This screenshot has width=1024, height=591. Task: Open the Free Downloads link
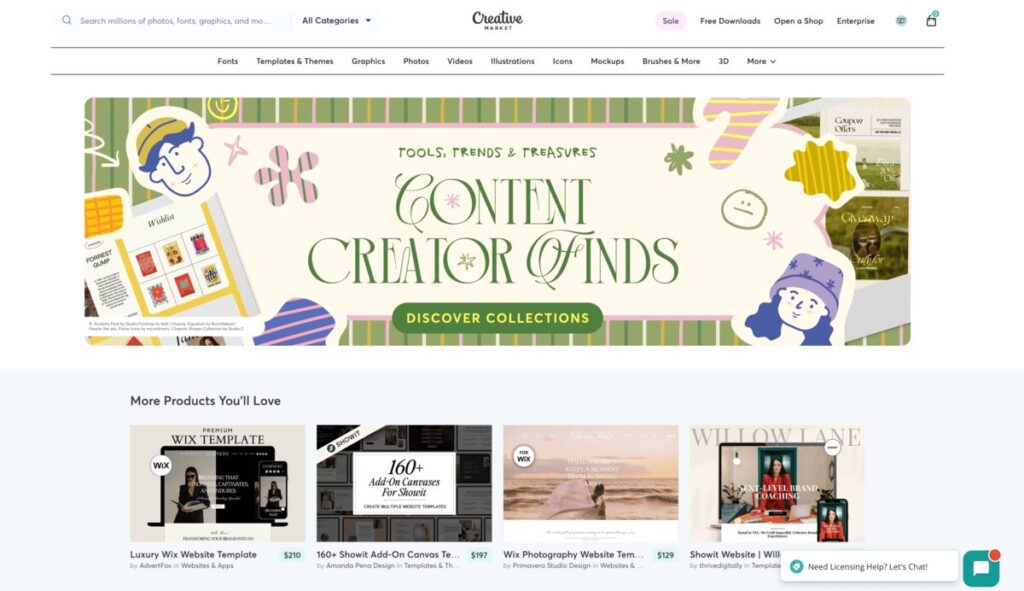(x=730, y=21)
